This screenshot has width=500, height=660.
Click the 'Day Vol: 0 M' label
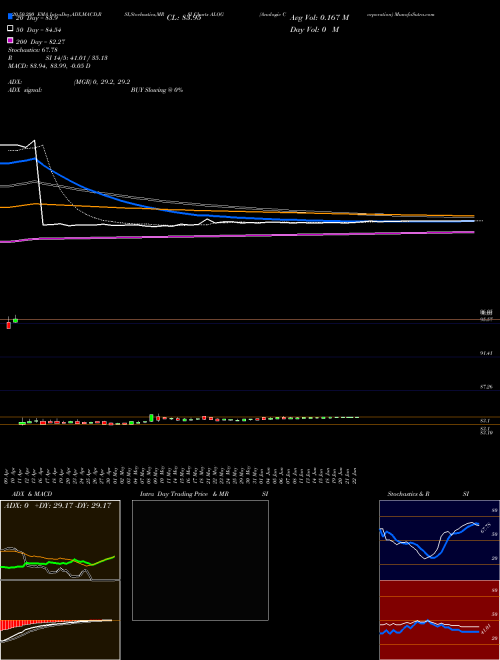click(x=314, y=29)
